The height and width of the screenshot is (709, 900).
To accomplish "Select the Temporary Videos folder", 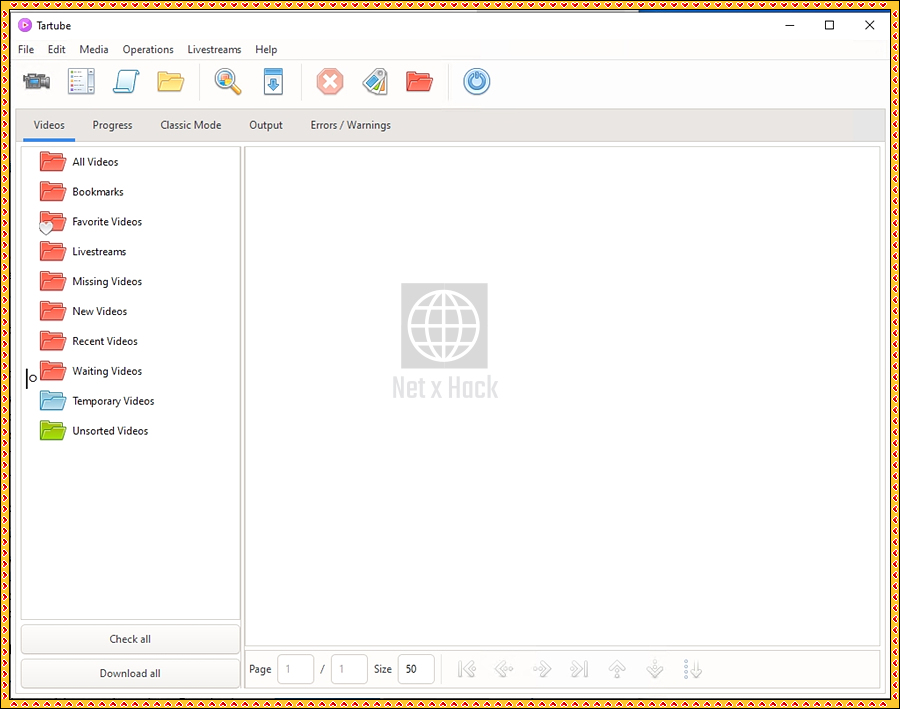I will pos(131,401).
